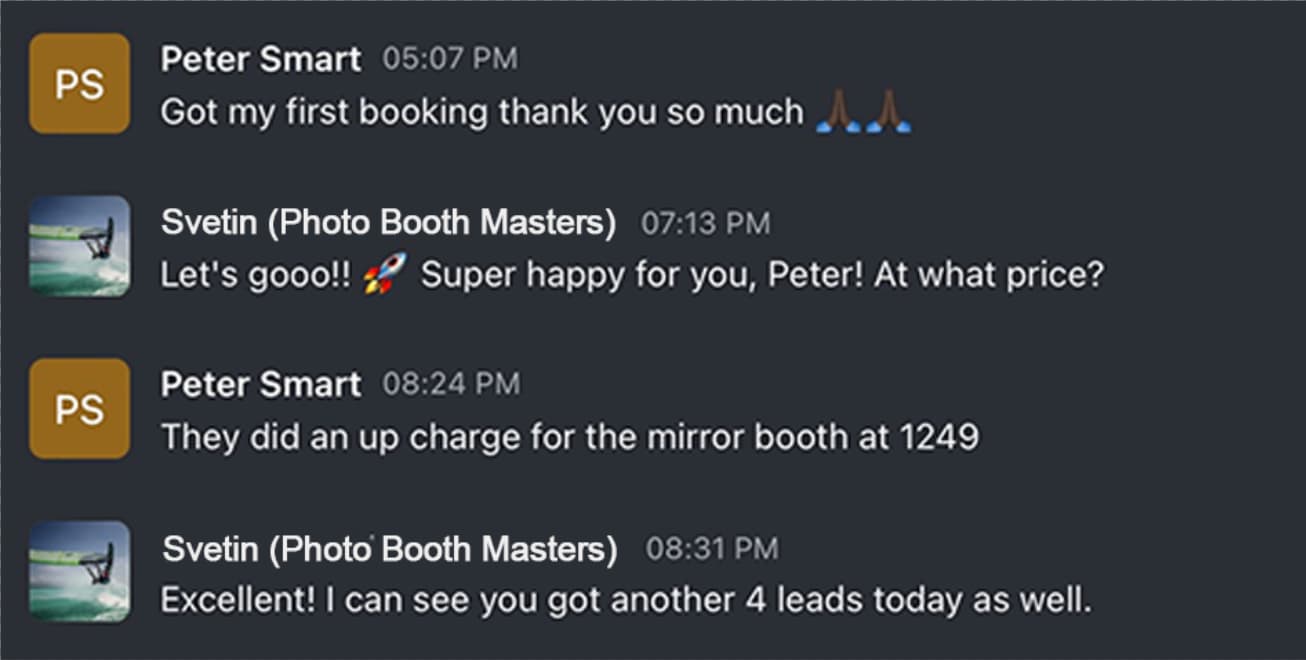
Task: Click the 08:24 PM timestamp
Action: tap(451, 384)
